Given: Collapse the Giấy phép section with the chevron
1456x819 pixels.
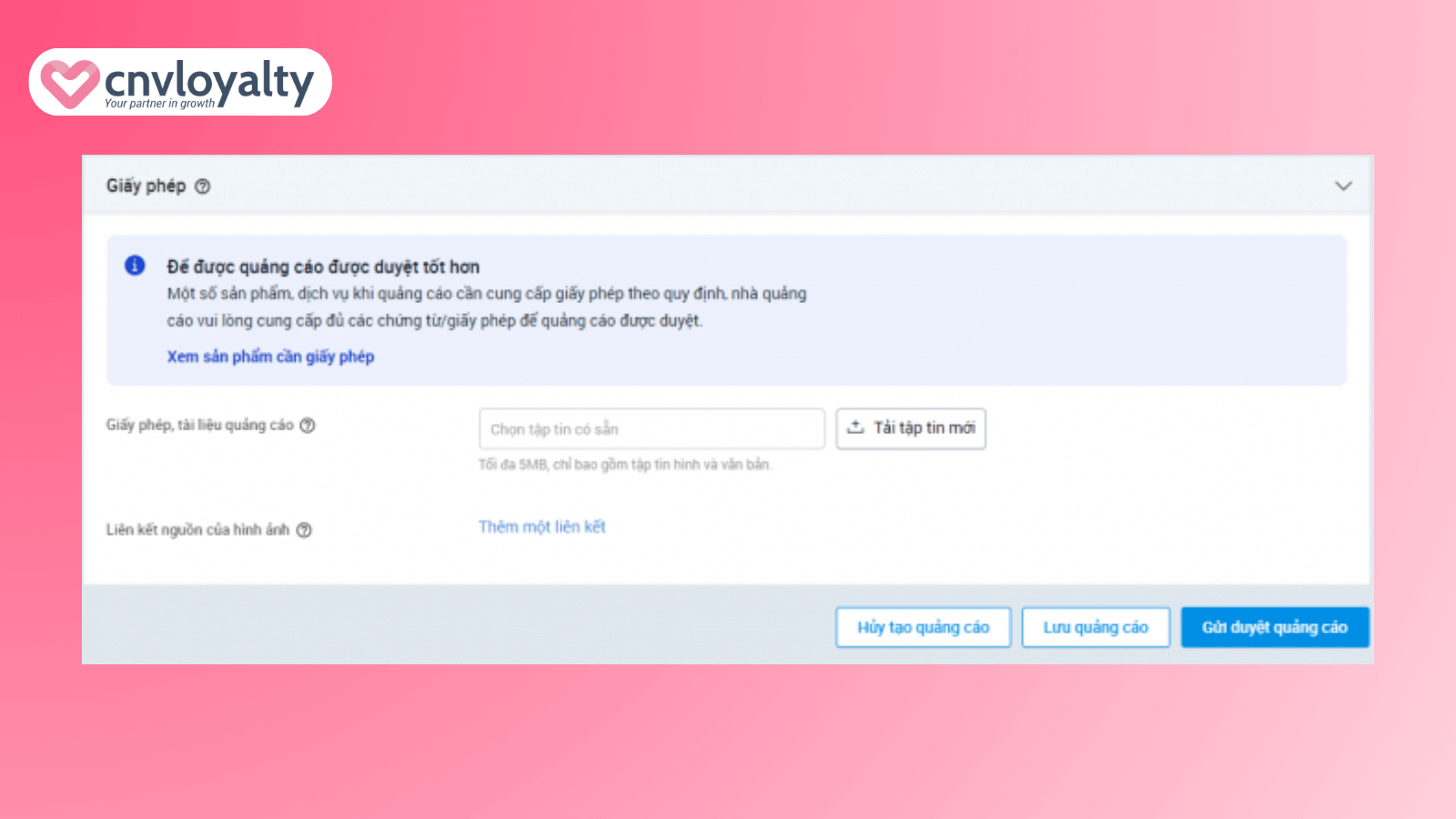Looking at the screenshot, I should [x=1342, y=186].
